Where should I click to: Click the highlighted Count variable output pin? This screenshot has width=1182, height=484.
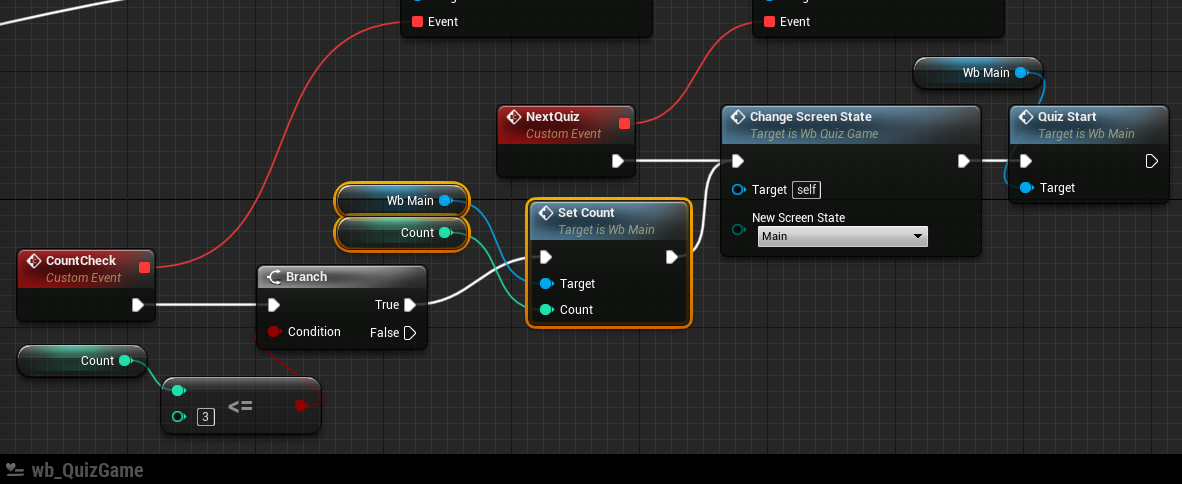(x=445, y=233)
